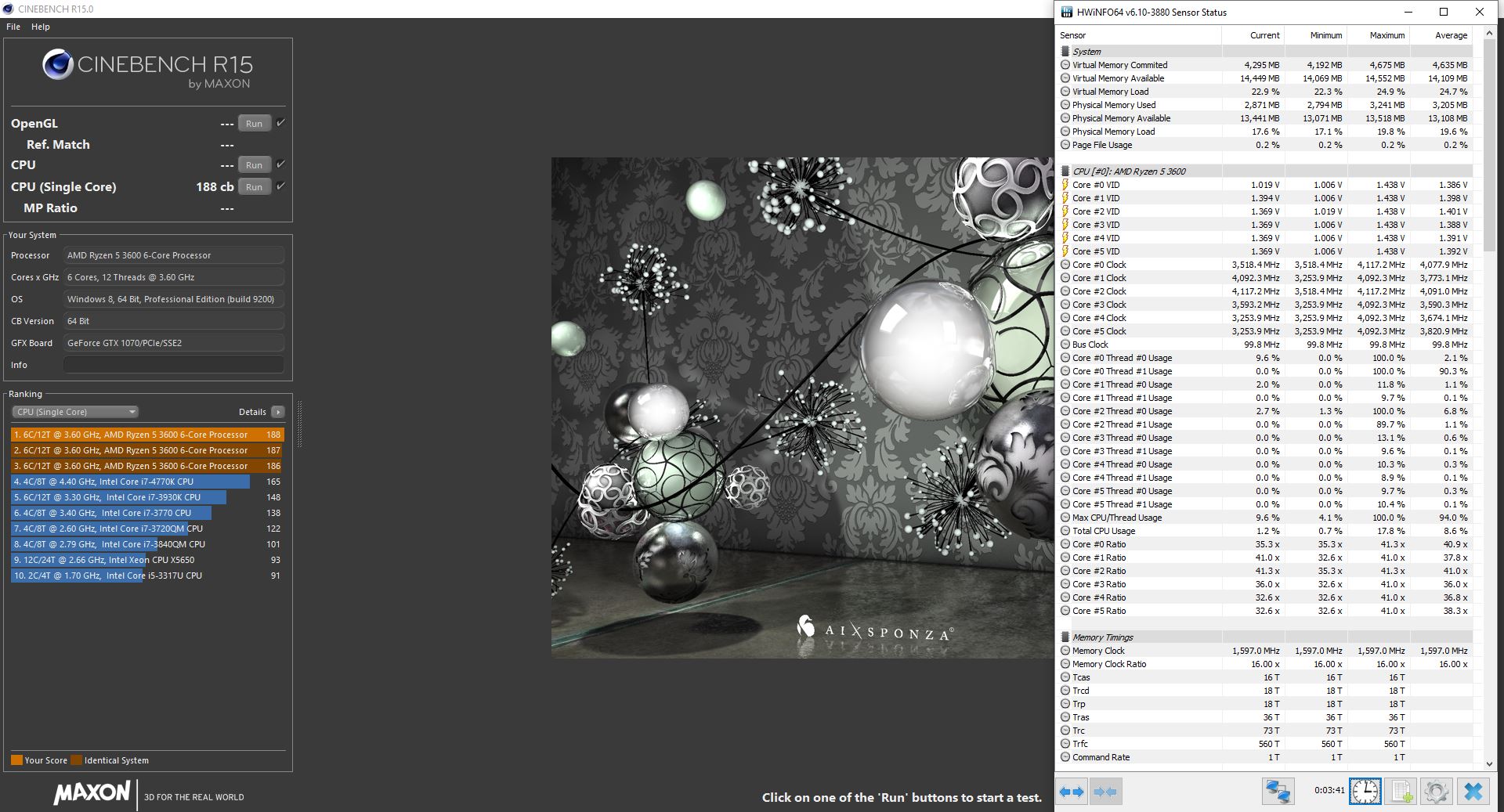Click the Memory Timings section chip icon
Screen dimensions: 1504x812
click(x=1065, y=637)
